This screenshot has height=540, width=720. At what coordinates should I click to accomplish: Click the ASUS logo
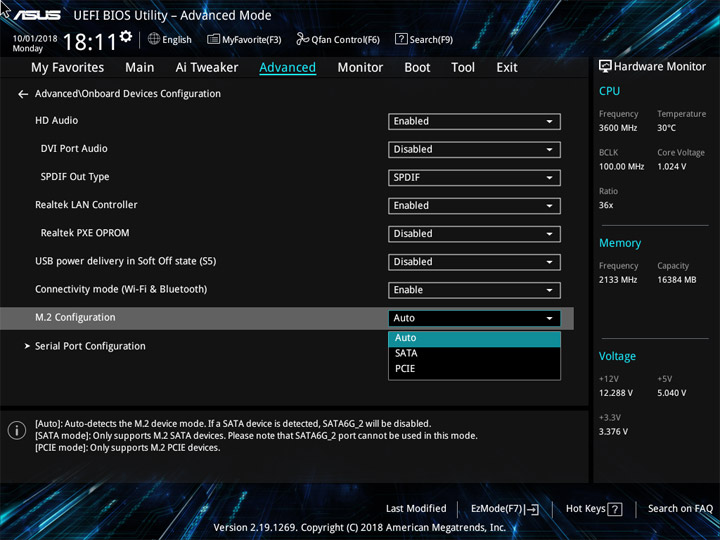(37, 15)
